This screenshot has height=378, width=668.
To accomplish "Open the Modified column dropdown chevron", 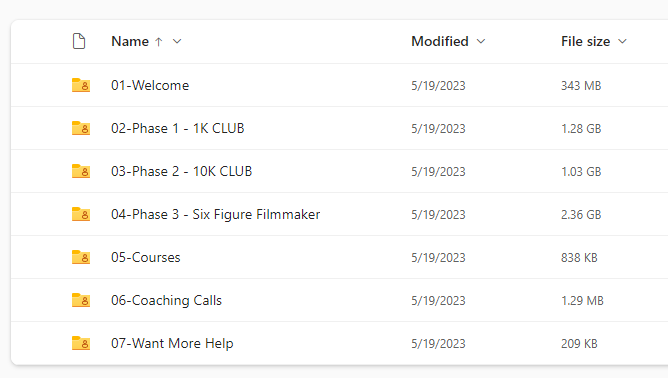I will click(x=481, y=41).
